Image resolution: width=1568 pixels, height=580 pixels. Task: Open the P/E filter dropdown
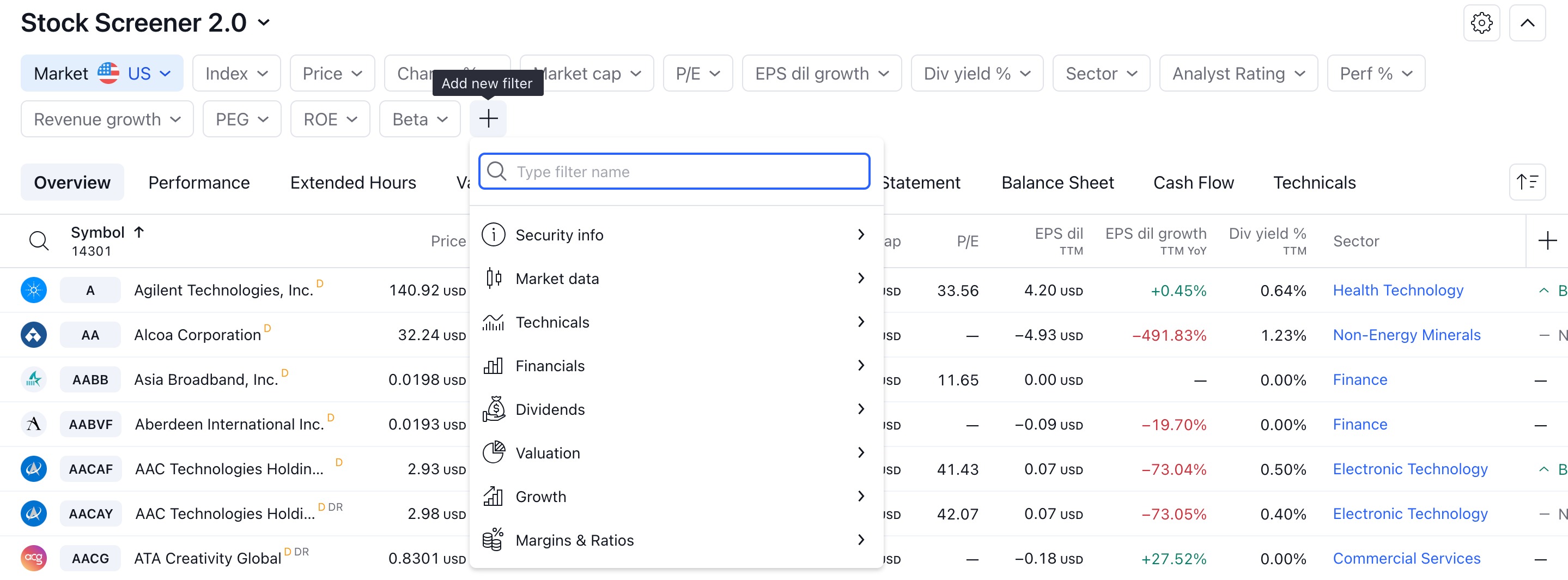[697, 73]
